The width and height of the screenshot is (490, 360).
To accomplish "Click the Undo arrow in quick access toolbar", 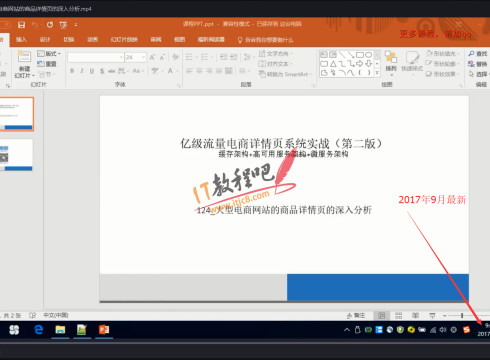I will 34,25.
